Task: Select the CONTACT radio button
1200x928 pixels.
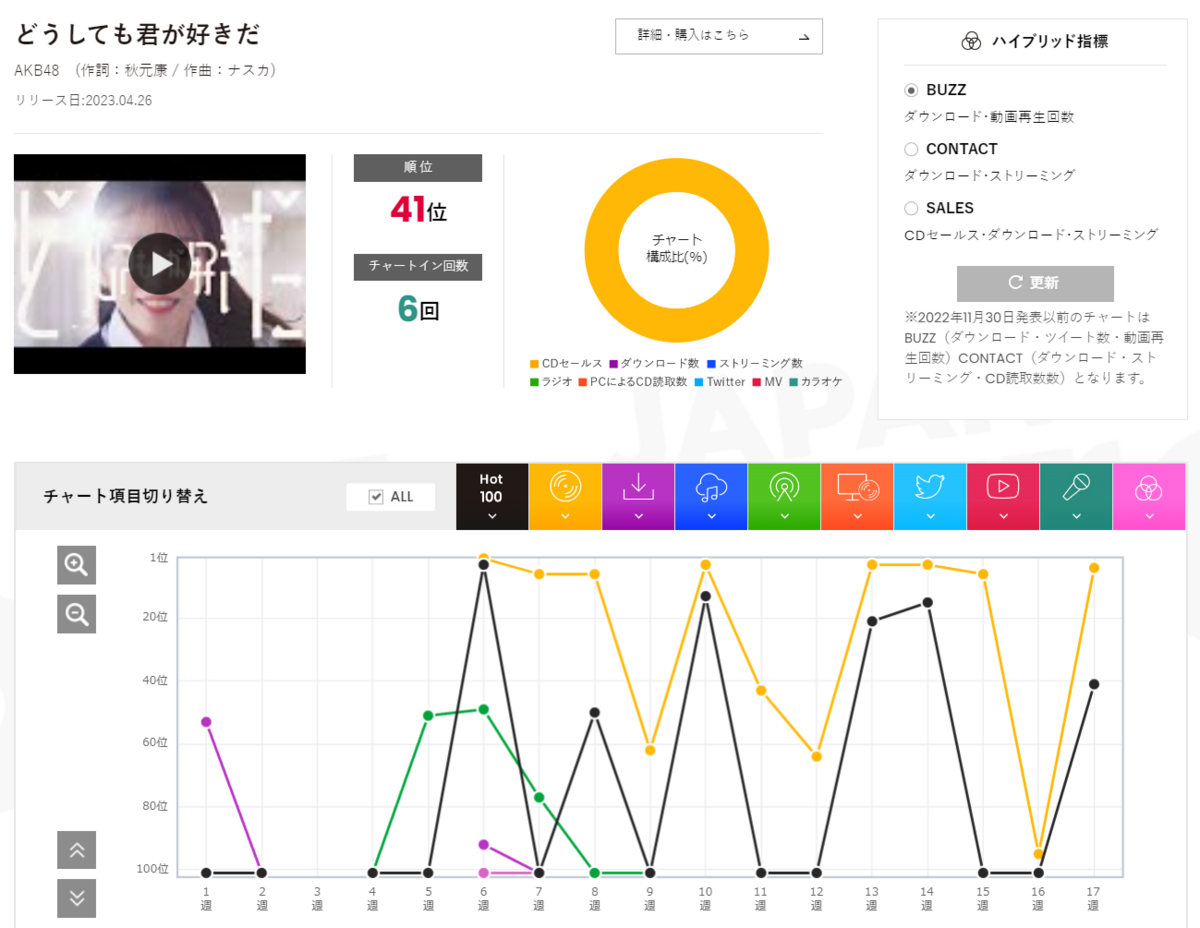Action: coord(911,149)
